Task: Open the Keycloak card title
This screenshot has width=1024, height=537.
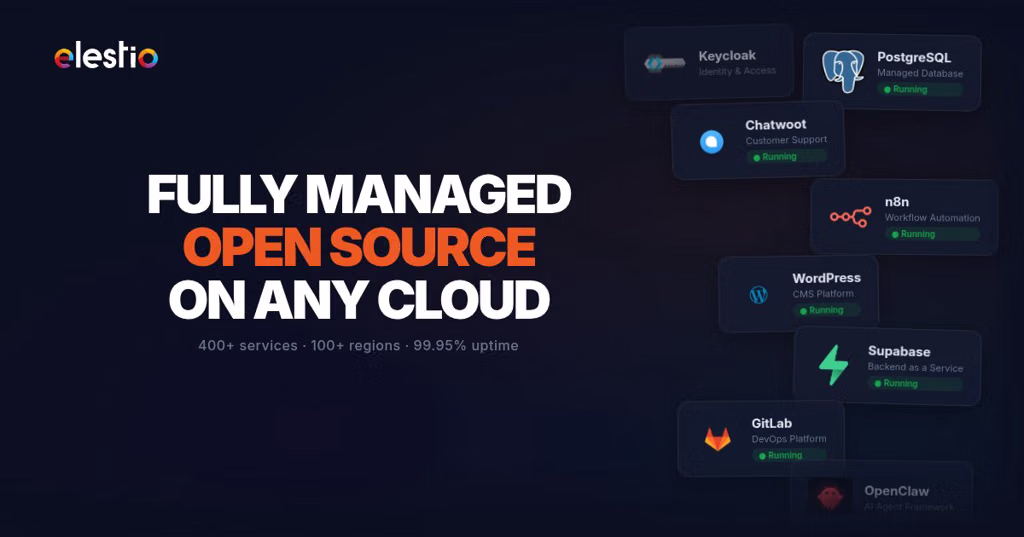Action: tap(727, 56)
